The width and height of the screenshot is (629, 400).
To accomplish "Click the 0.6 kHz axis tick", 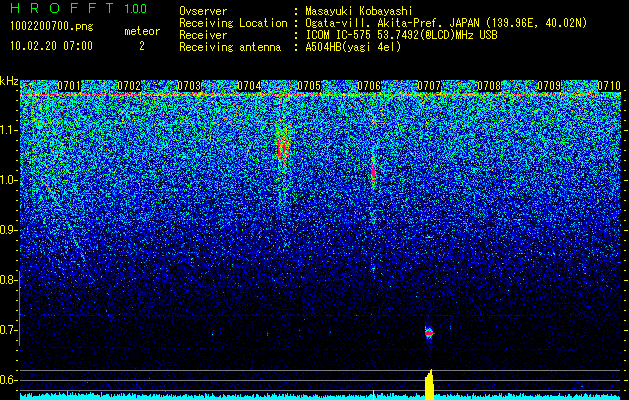I will click(8, 380).
